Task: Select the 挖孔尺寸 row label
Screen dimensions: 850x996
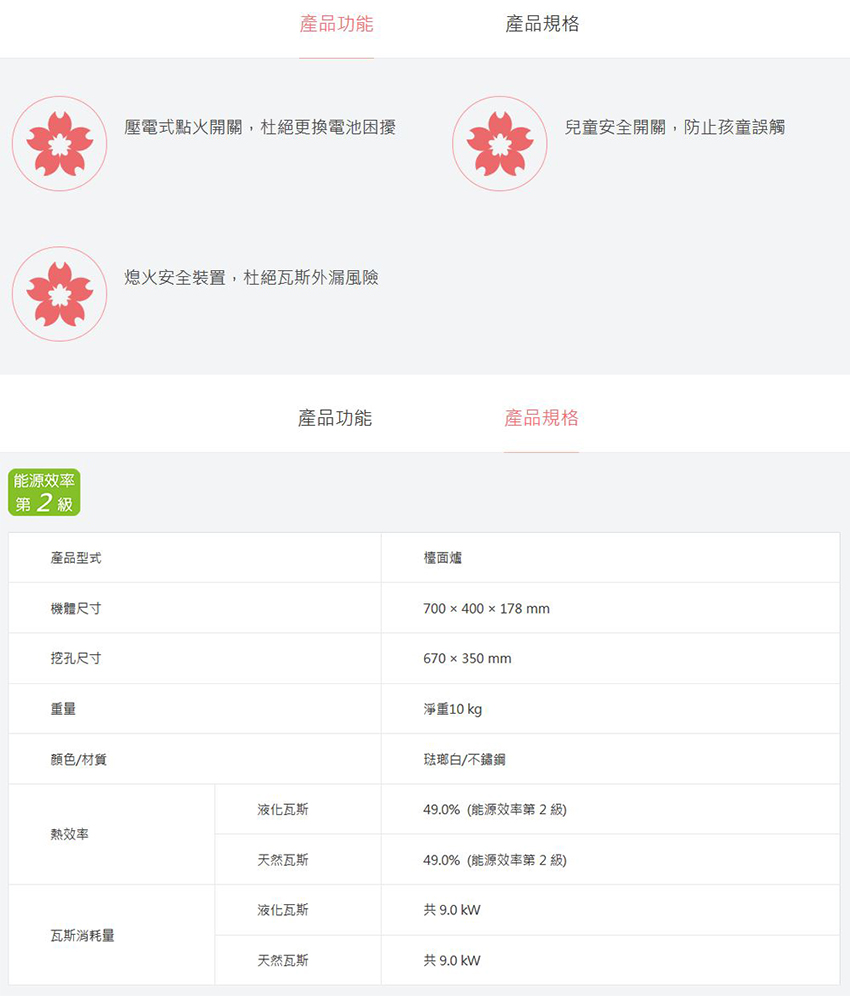Action: pos(76,658)
